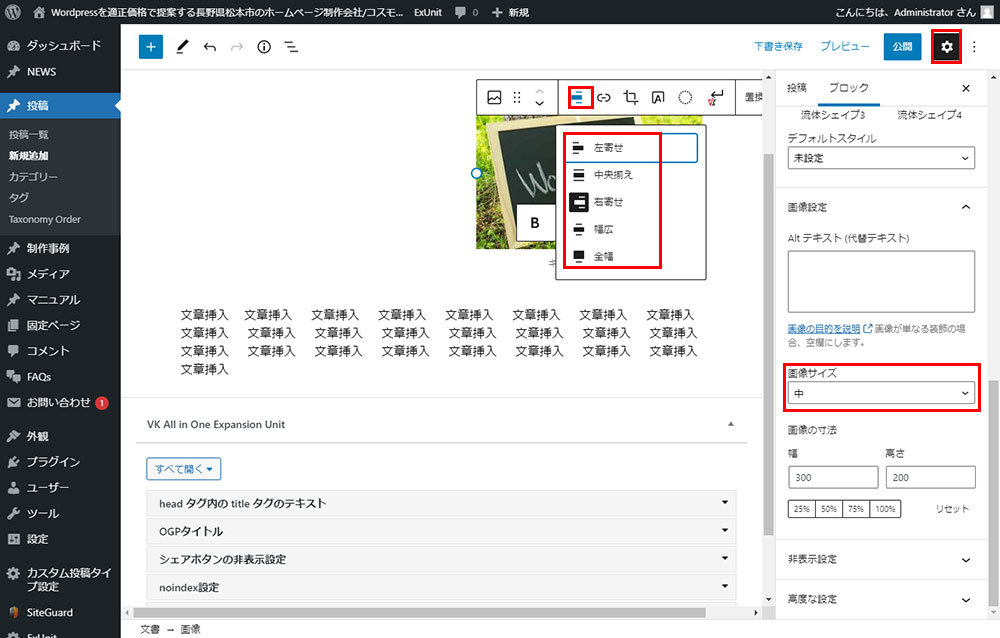1000x638 pixels.
Task: Expand the 高度な設定 section
Action: pos(881,599)
